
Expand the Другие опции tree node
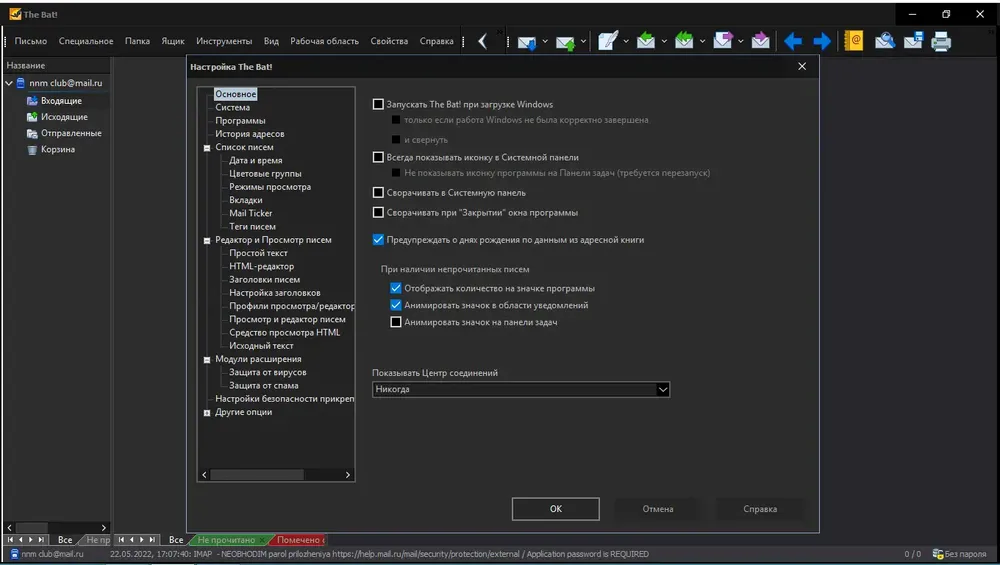pyautogui.click(x=207, y=413)
